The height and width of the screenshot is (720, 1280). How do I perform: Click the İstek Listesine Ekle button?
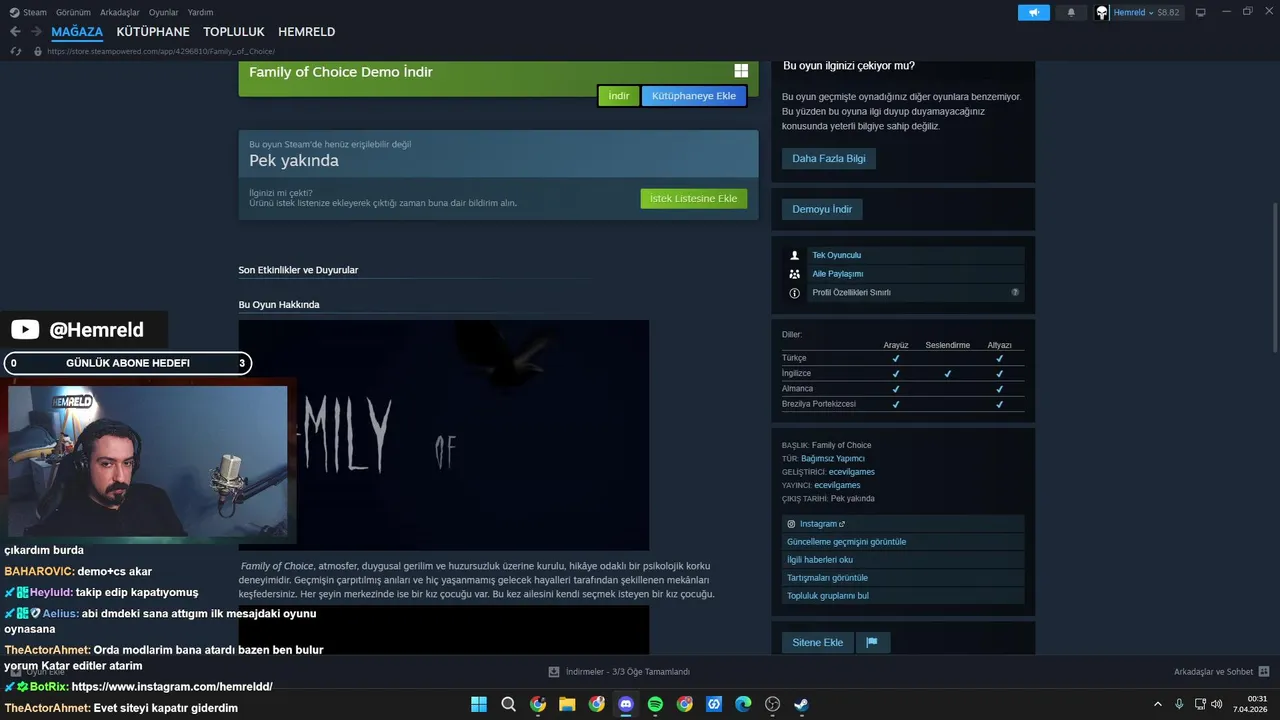pyautogui.click(x=693, y=198)
